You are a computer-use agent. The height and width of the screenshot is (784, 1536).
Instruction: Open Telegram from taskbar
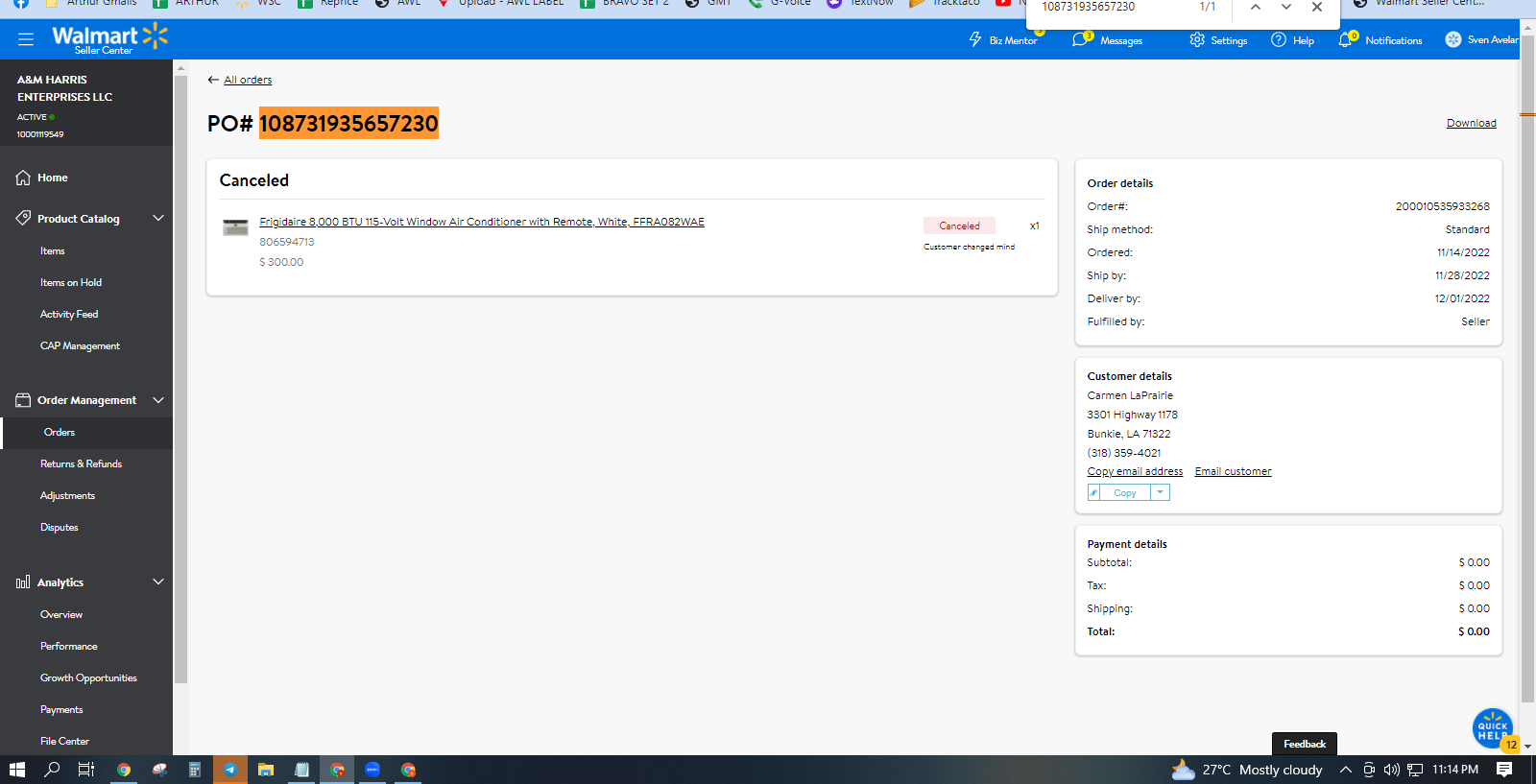point(230,770)
